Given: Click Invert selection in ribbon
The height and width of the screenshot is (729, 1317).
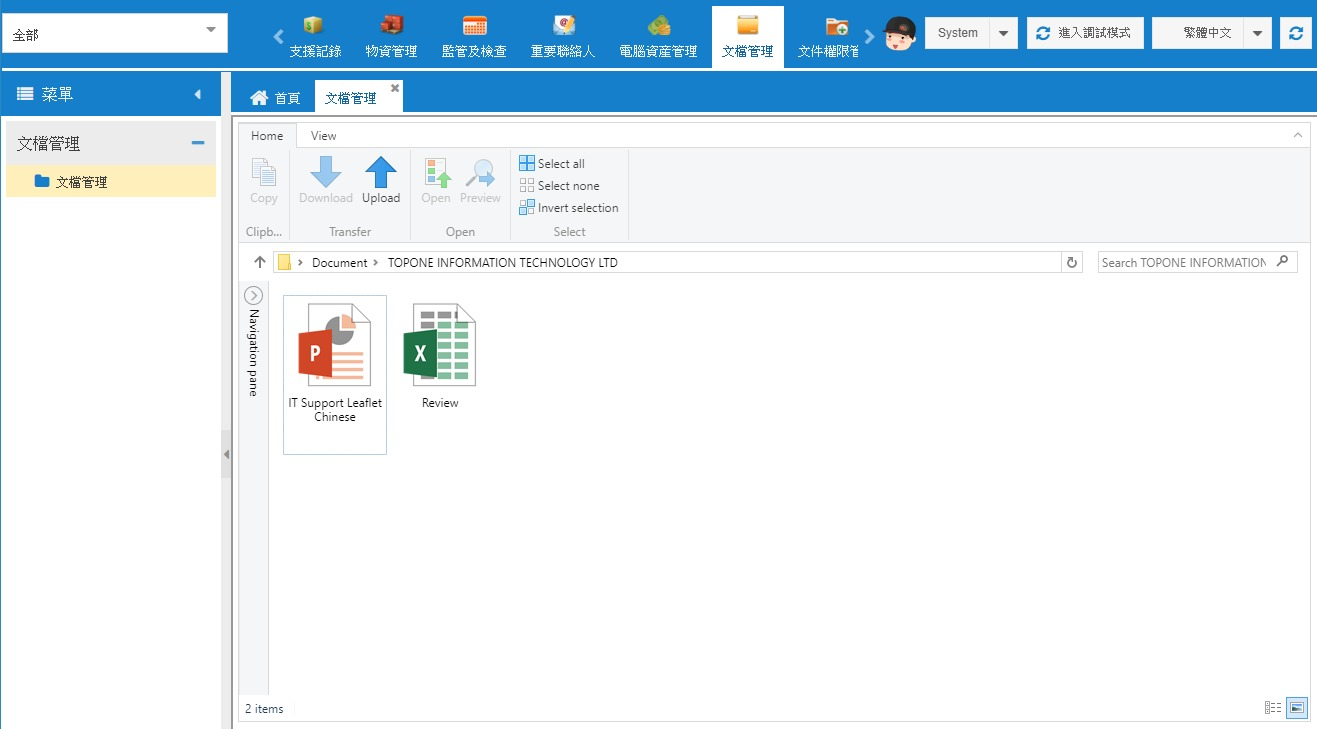Looking at the screenshot, I should click(x=569, y=208).
